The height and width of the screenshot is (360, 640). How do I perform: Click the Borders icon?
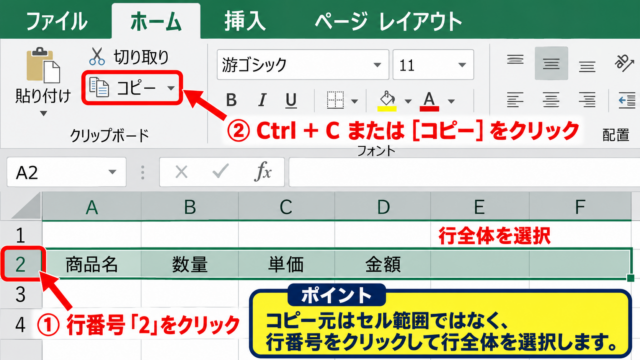tap(336, 100)
